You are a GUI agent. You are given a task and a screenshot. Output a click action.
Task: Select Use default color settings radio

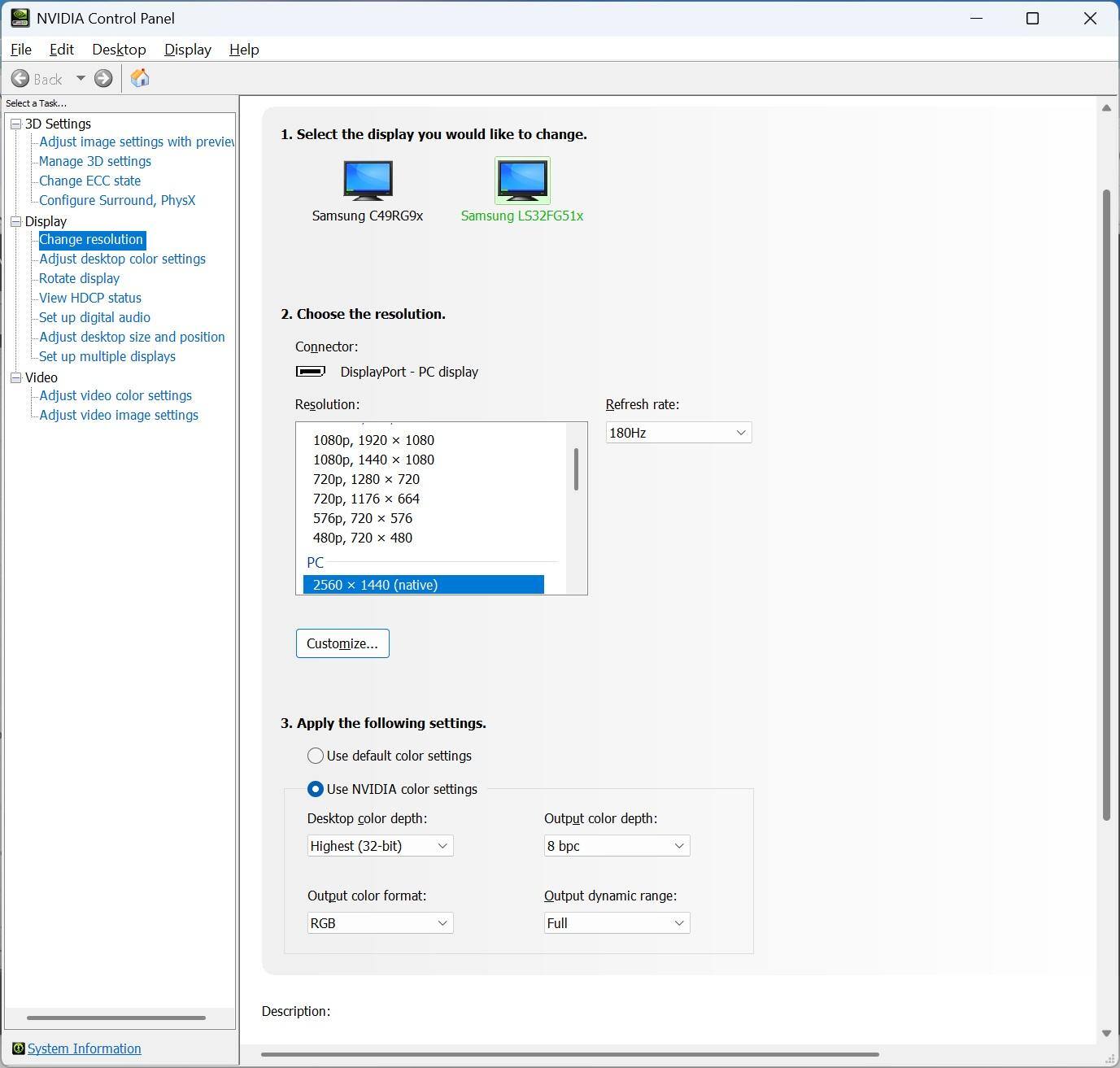pyautogui.click(x=316, y=756)
